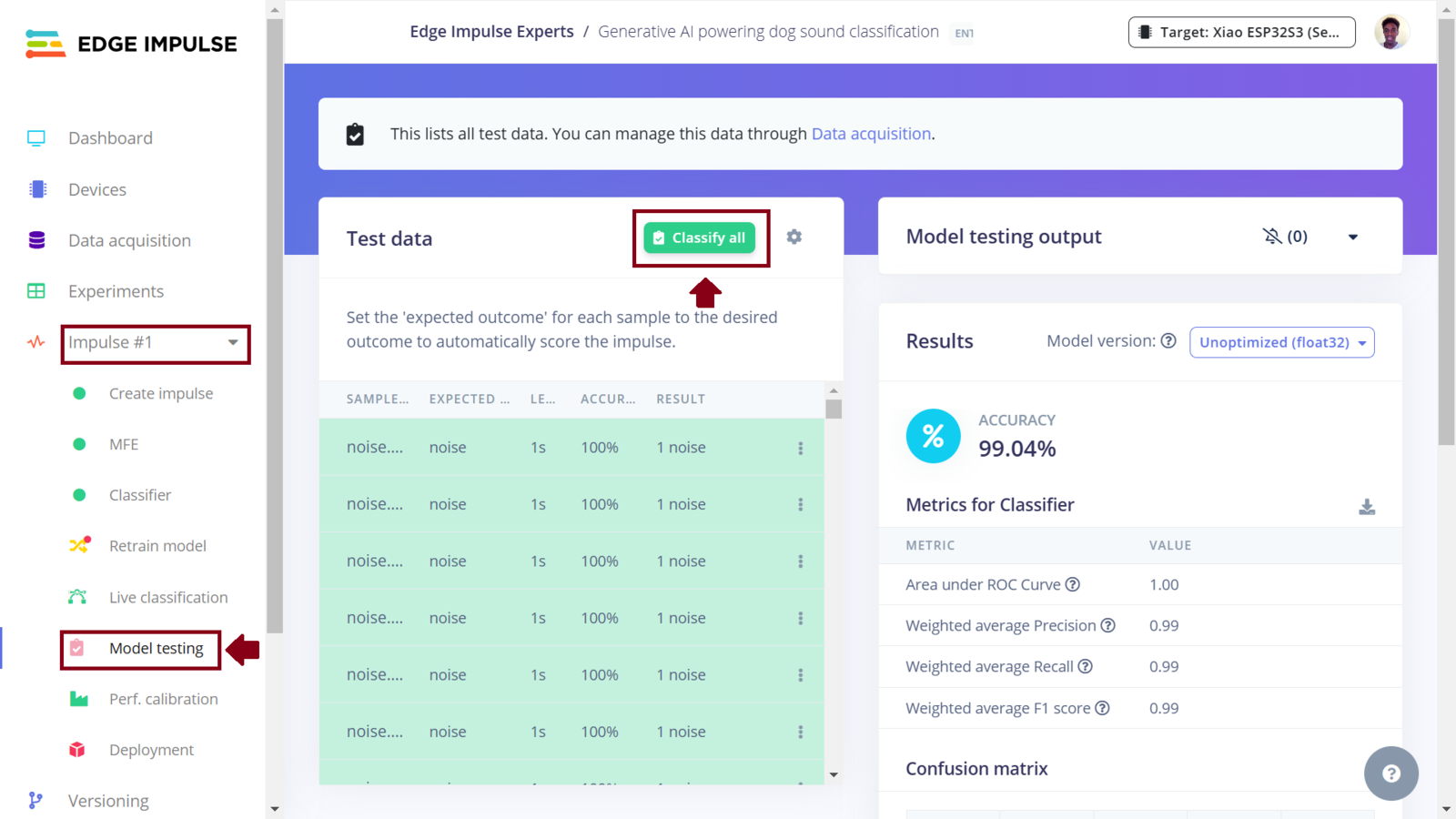Open Live classification page

(x=168, y=597)
